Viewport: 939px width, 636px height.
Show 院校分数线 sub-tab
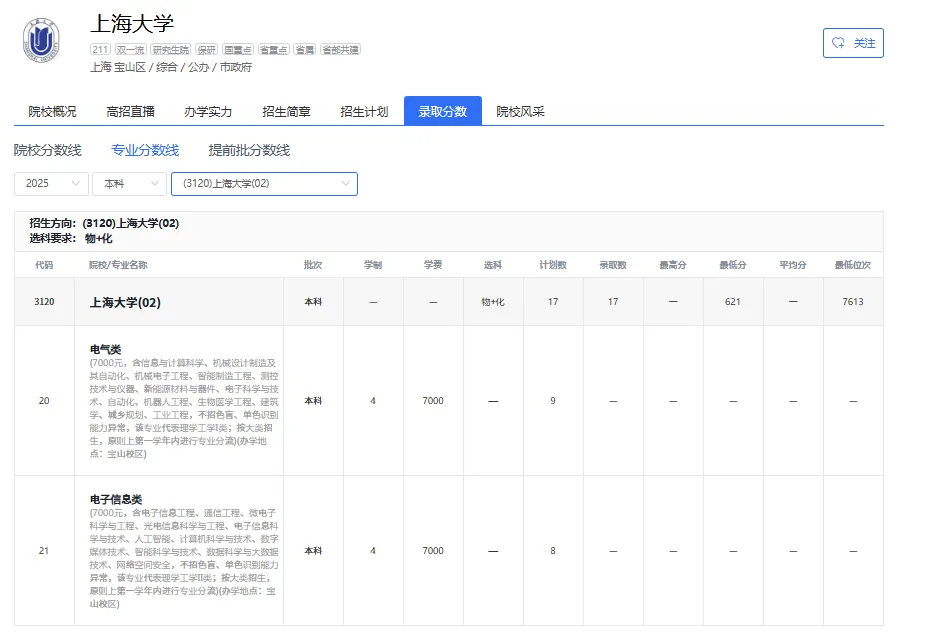(x=48, y=150)
